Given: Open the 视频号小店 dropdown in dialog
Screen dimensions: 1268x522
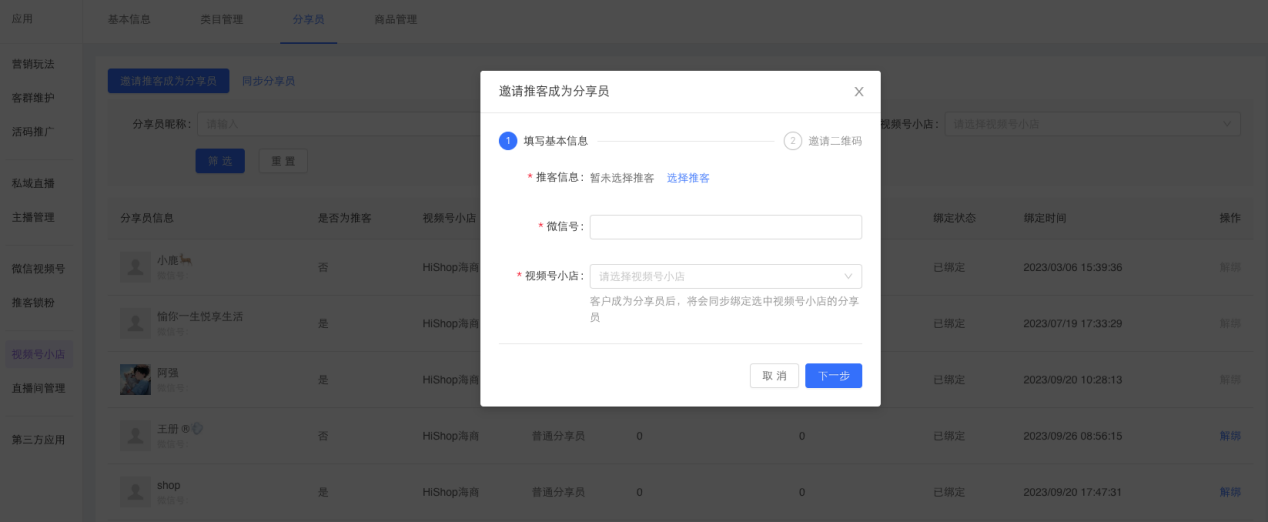Looking at the screenshot, I should (x=725, y=276).
